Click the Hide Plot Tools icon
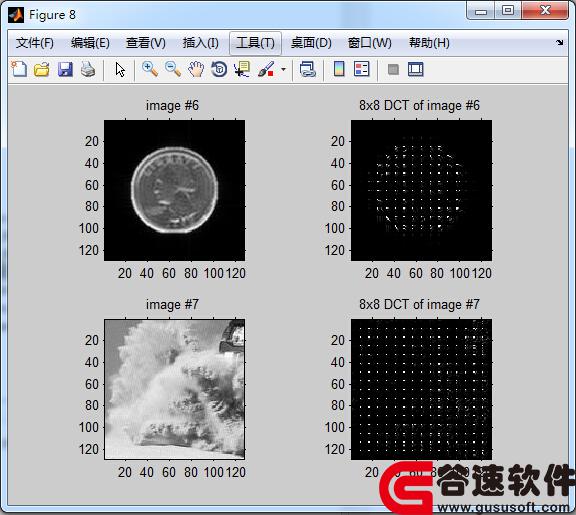The height and width of the screenshot is (515, 576). pos(393,69)
